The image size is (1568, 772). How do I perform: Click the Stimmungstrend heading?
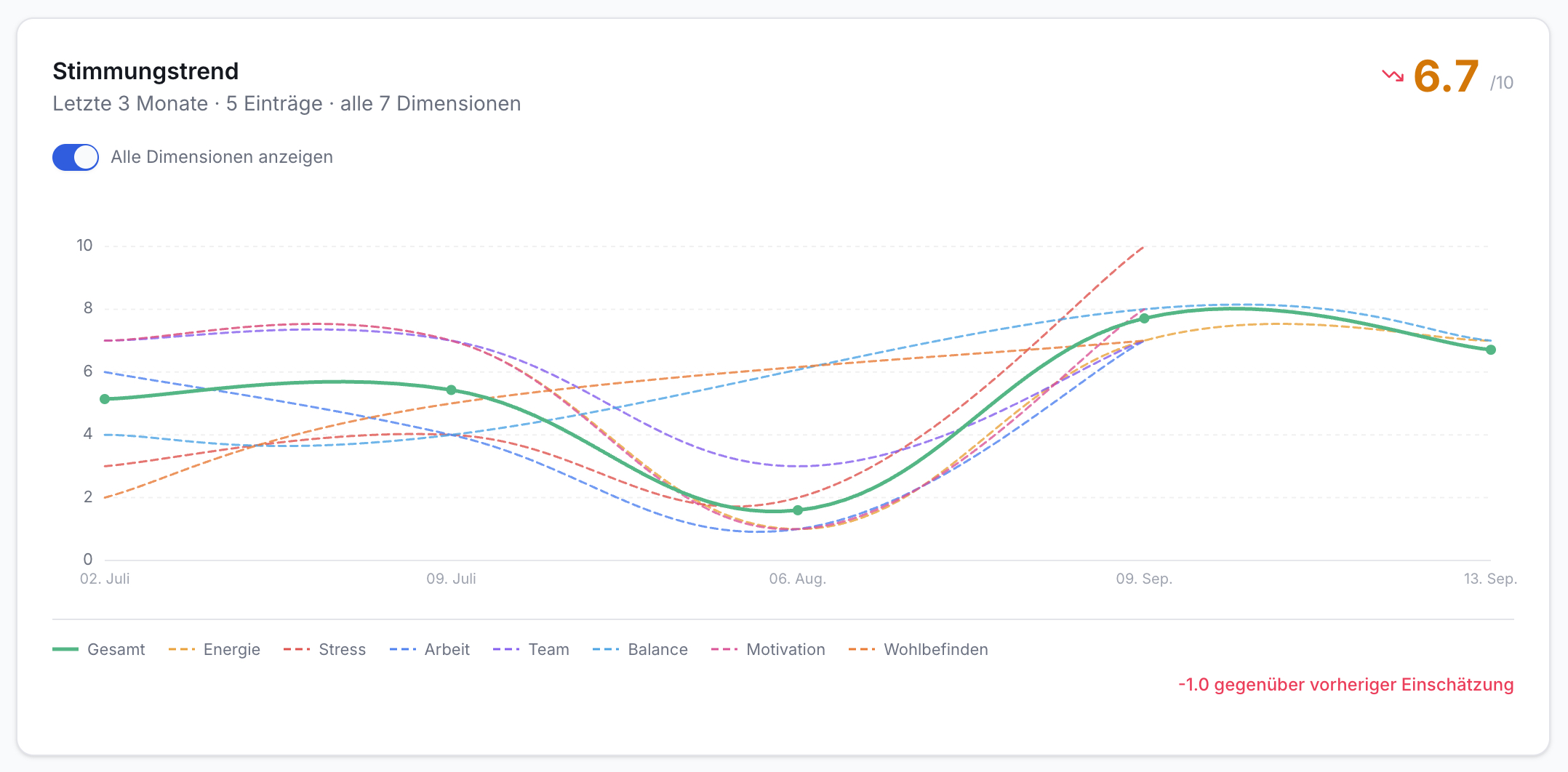point(145,71)
